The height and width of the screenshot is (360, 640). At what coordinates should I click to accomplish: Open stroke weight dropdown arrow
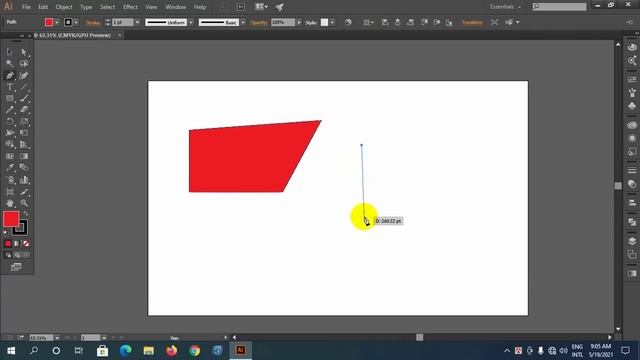click(137, 22)
